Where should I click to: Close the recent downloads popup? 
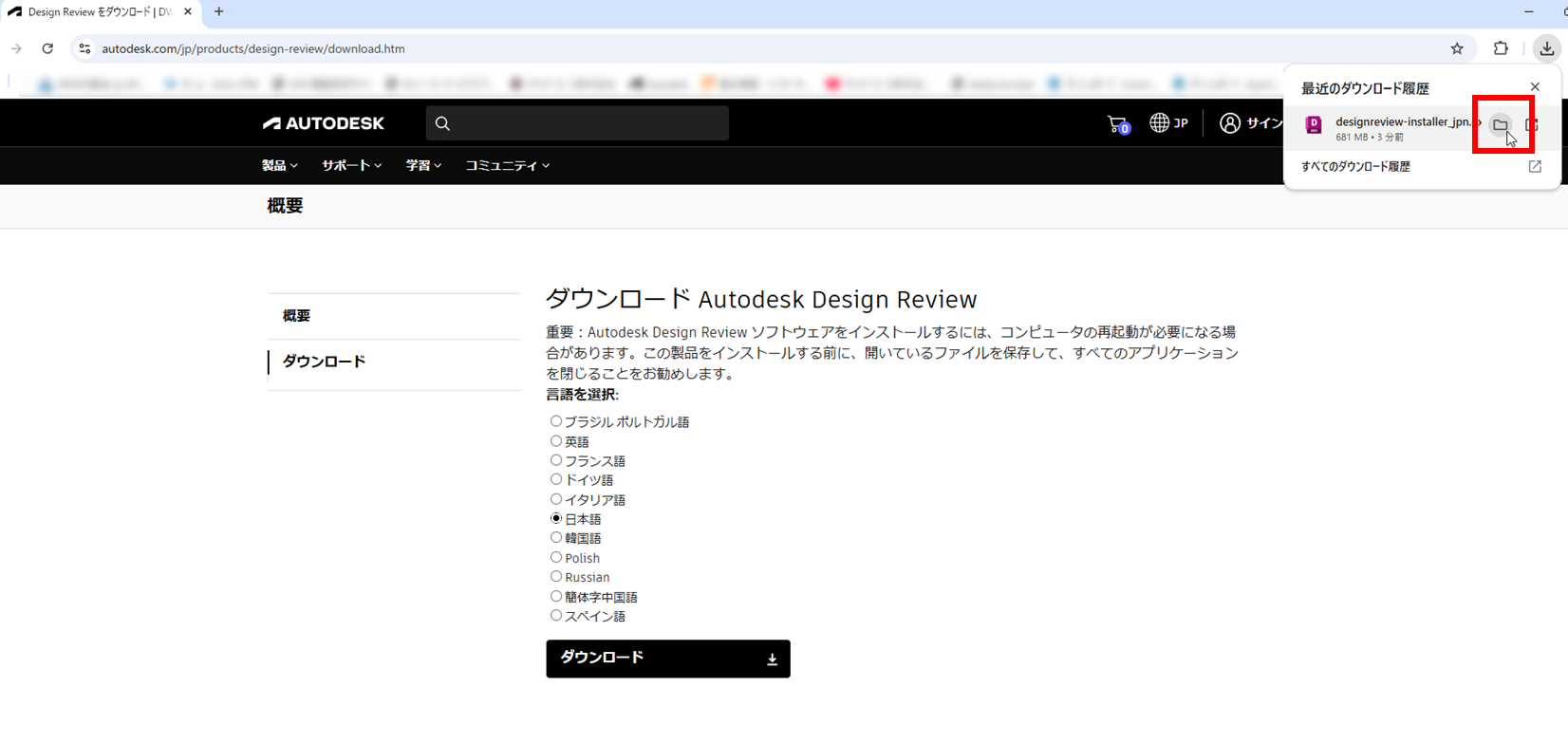point(1535,86)
